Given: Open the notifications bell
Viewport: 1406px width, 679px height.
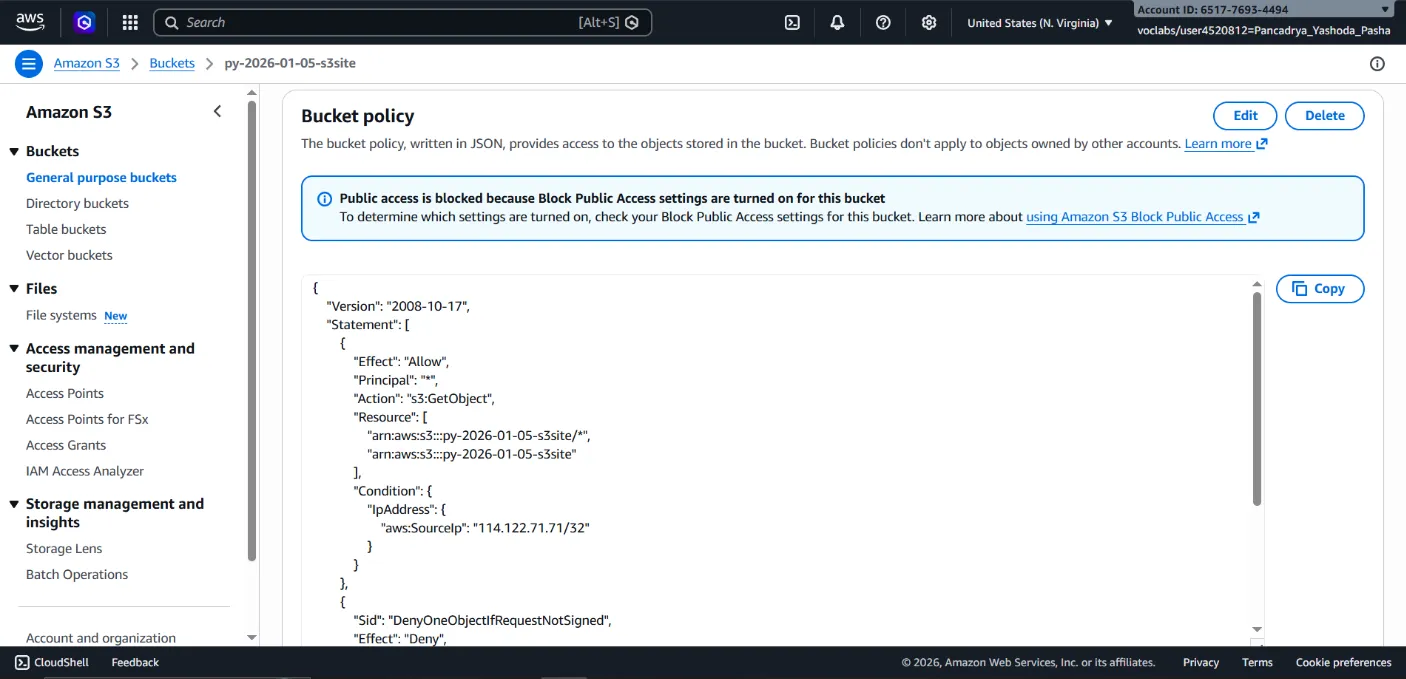Looking at the screenshot, I should [x=837, y=22].
